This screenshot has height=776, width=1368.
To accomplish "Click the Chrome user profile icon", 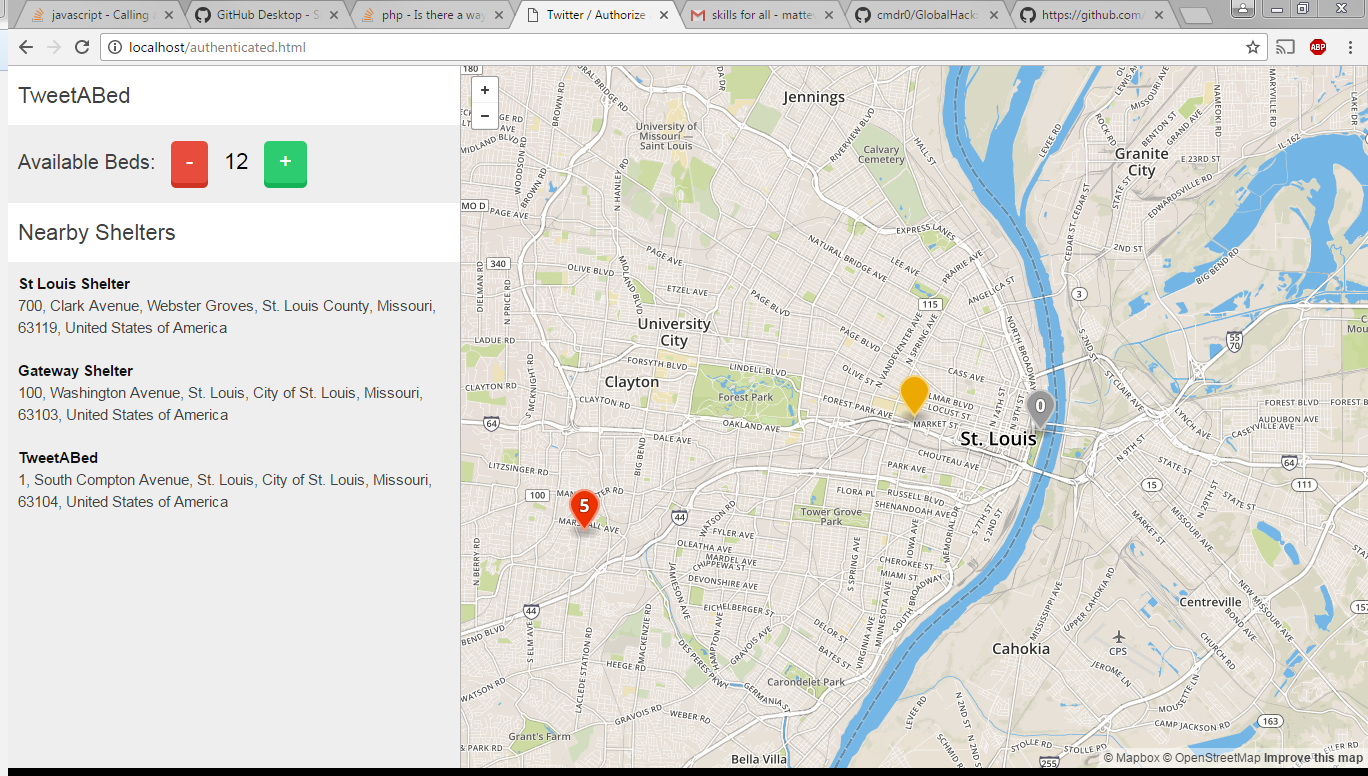I will pyautogui.click(x=1243, y=8).
